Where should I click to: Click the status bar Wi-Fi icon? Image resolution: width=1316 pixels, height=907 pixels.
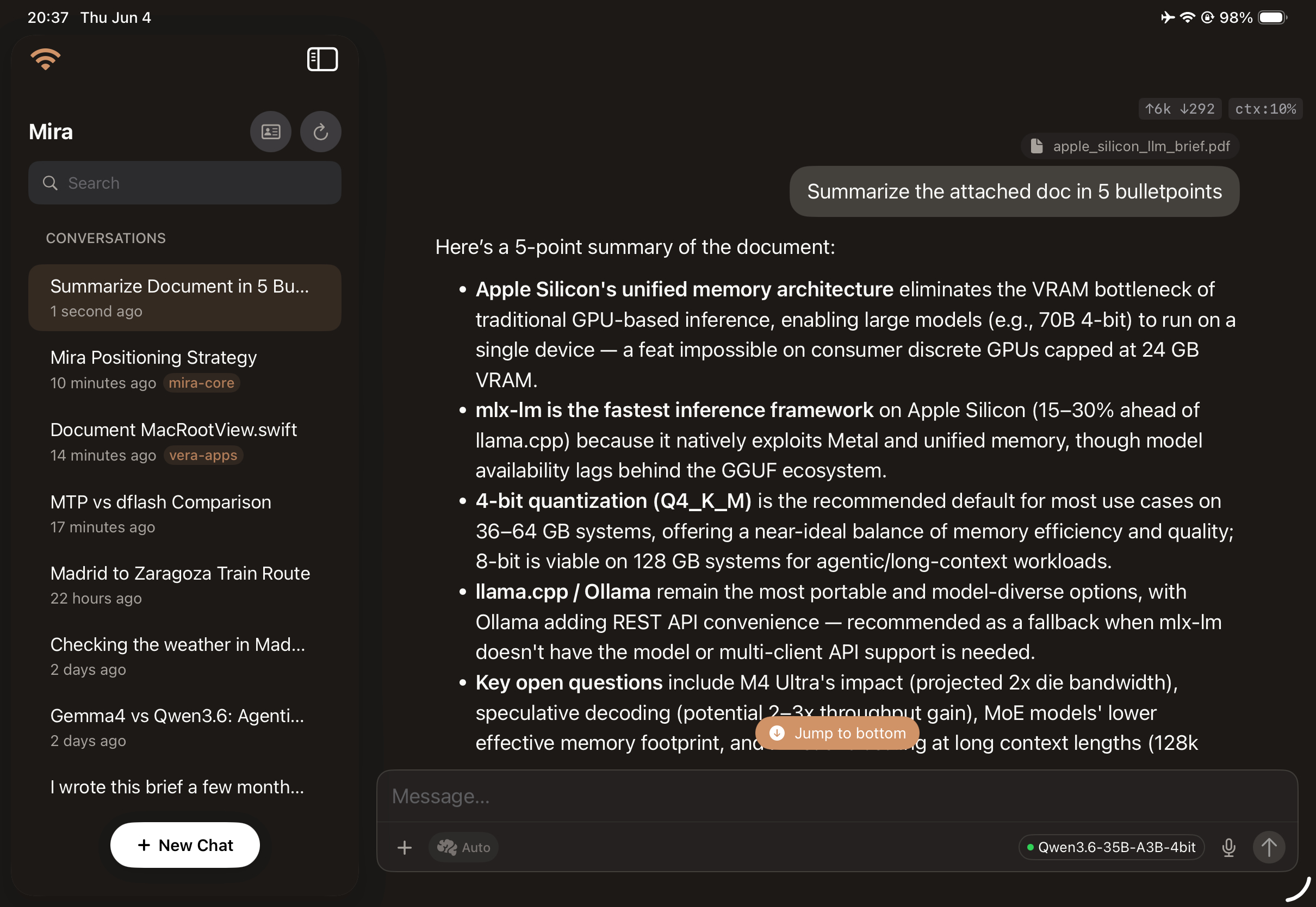tap(1187, 17)
